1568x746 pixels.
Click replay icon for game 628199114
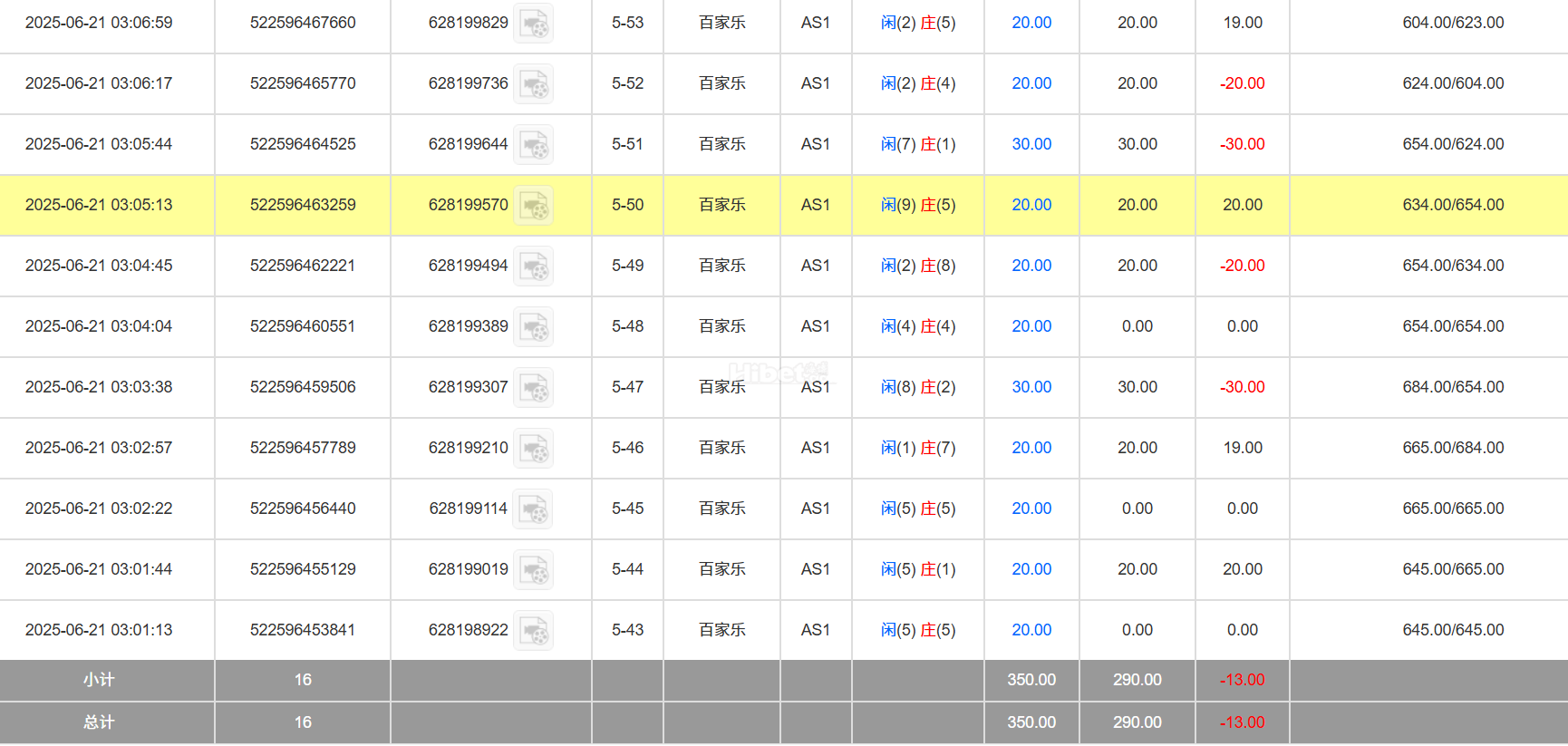click(x=534, y=509)
